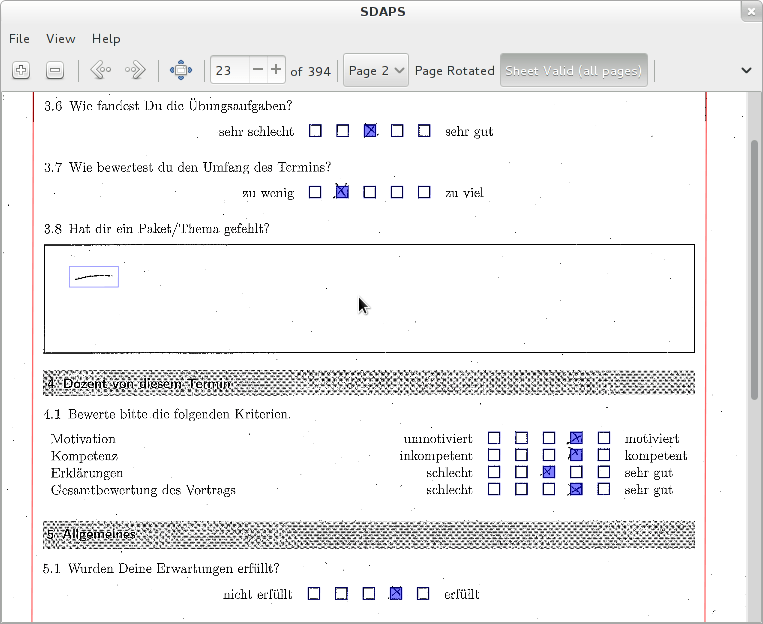
Task: Open the Page 2 dropdown
Action: click(x=376, y=71)
